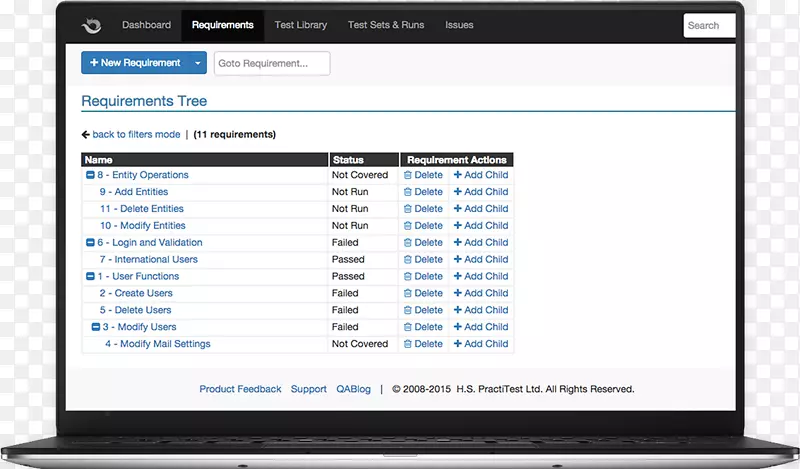Focus the Goto Requirement input field
This screenshot has width=800, height=469.
pyautogui.click(x=272, y=63)
